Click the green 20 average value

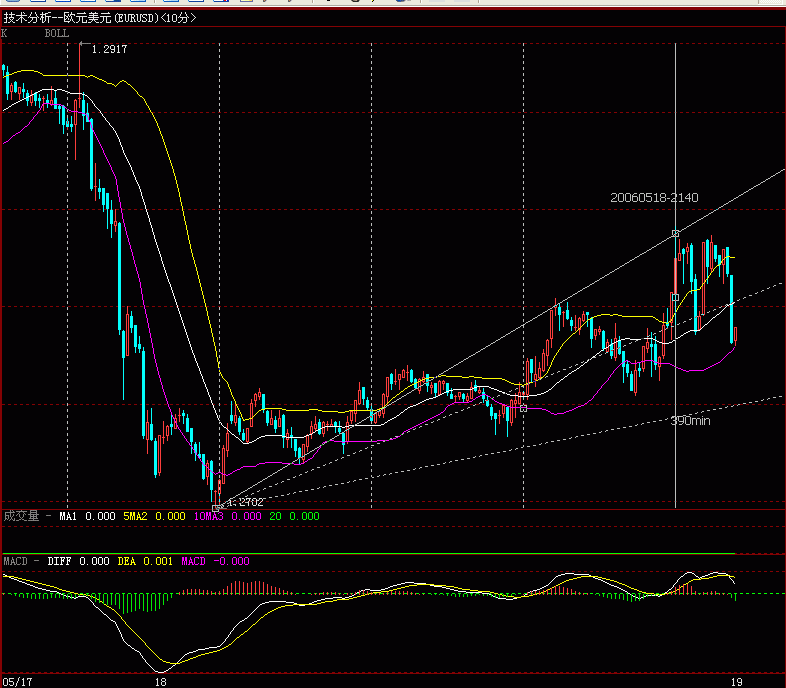coord(275,516)
